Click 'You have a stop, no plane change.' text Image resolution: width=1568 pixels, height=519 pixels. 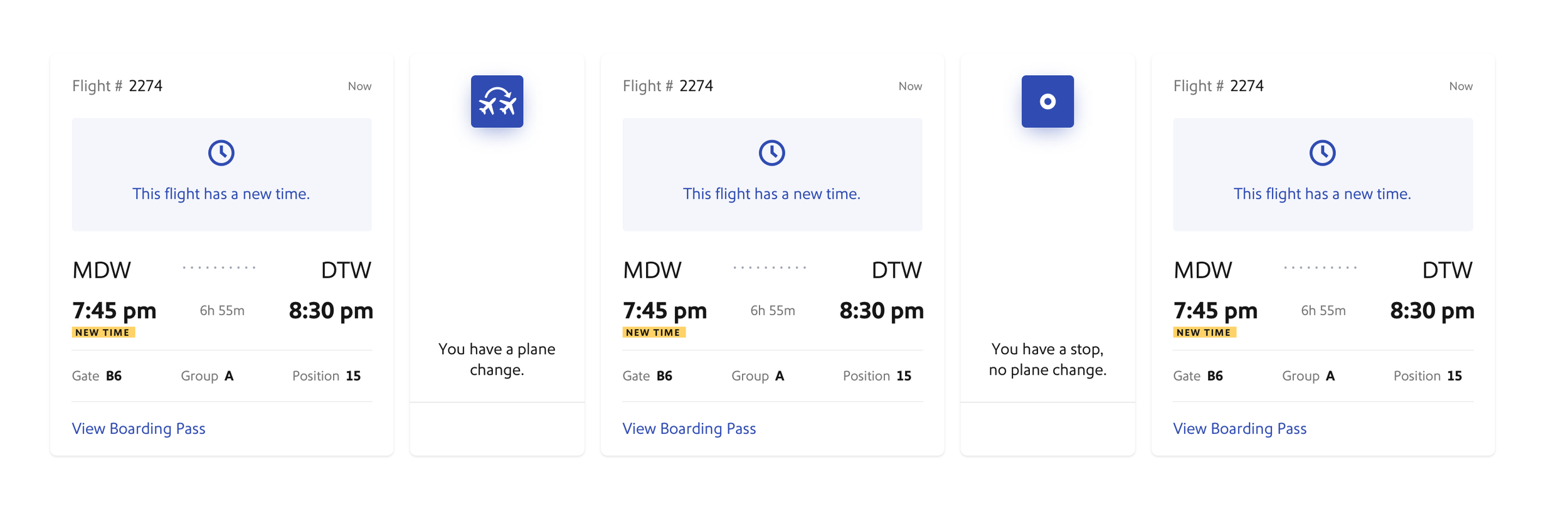[x=1047, y=359]
